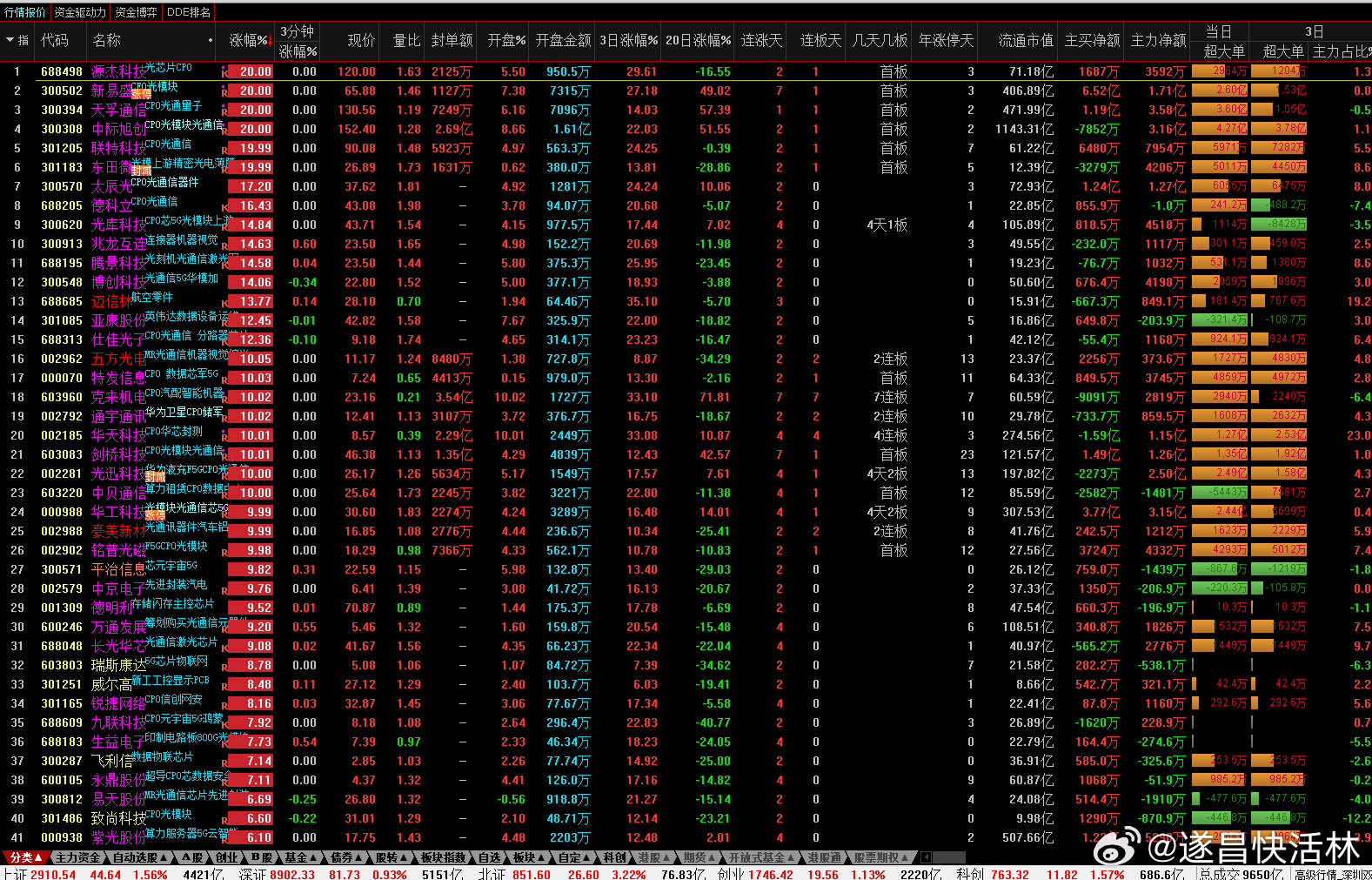Image resolution: width=1372 pixels, height=880 pixels.
Task: Select stock code 300308 中际旭创
Action: [62, 129]
